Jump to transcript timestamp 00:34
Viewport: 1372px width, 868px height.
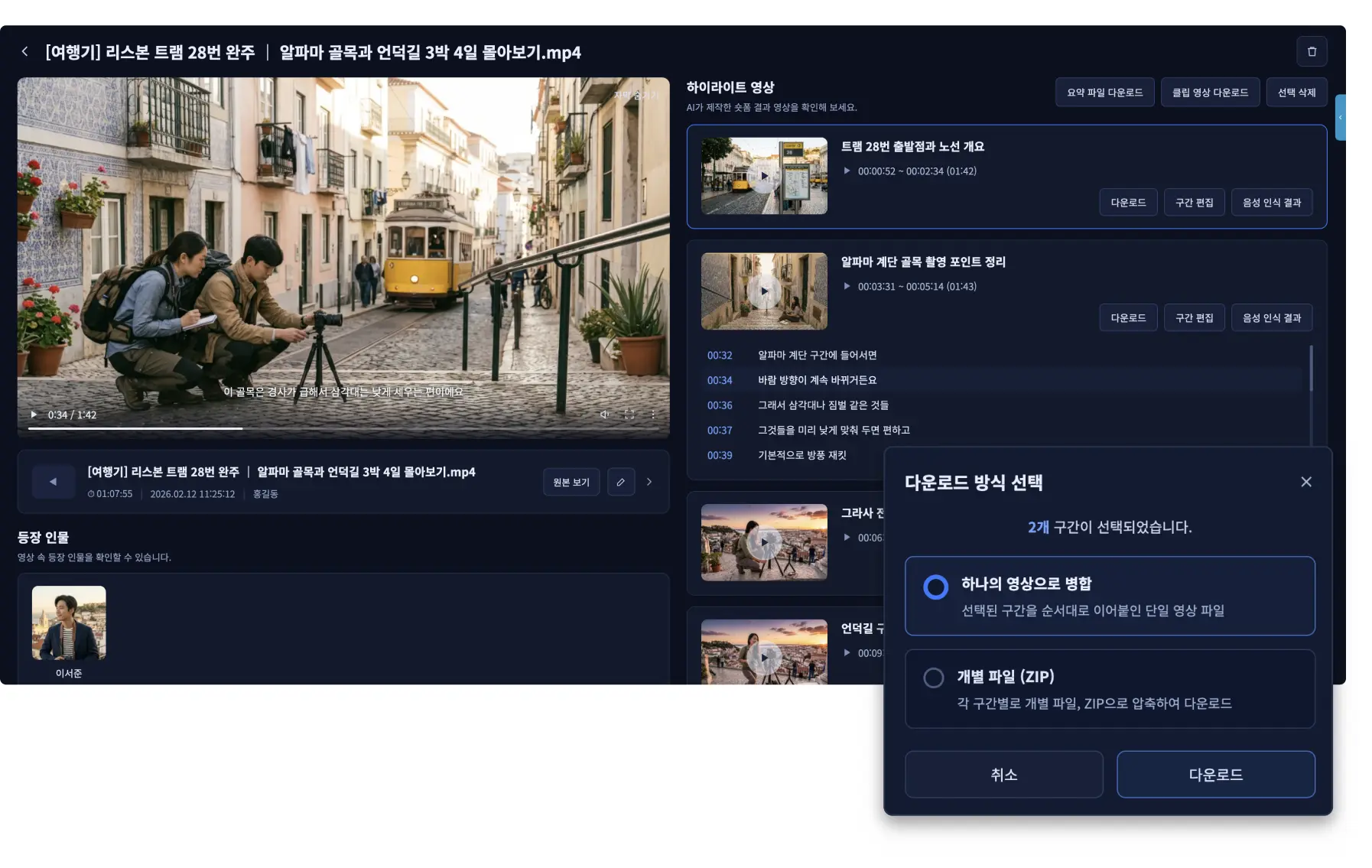point(720,380)
